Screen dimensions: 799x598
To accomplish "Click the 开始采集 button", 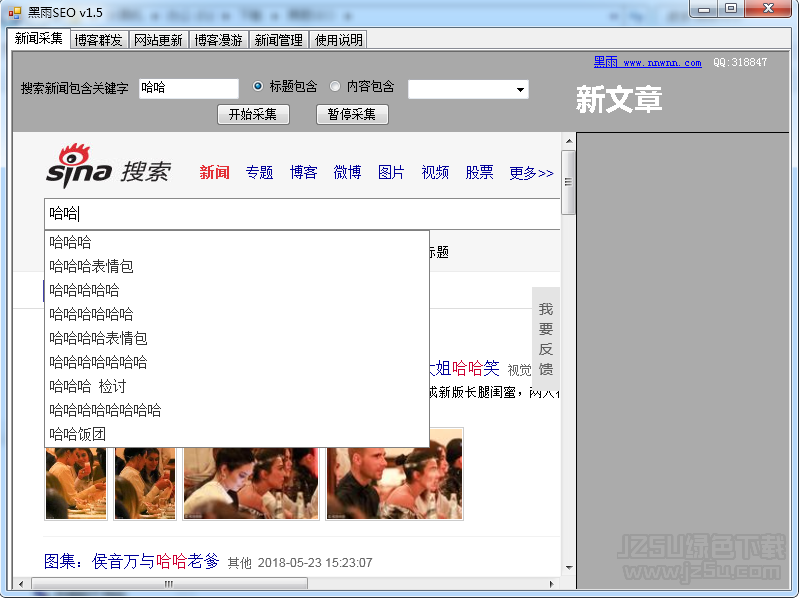I will tap(253, 114).
